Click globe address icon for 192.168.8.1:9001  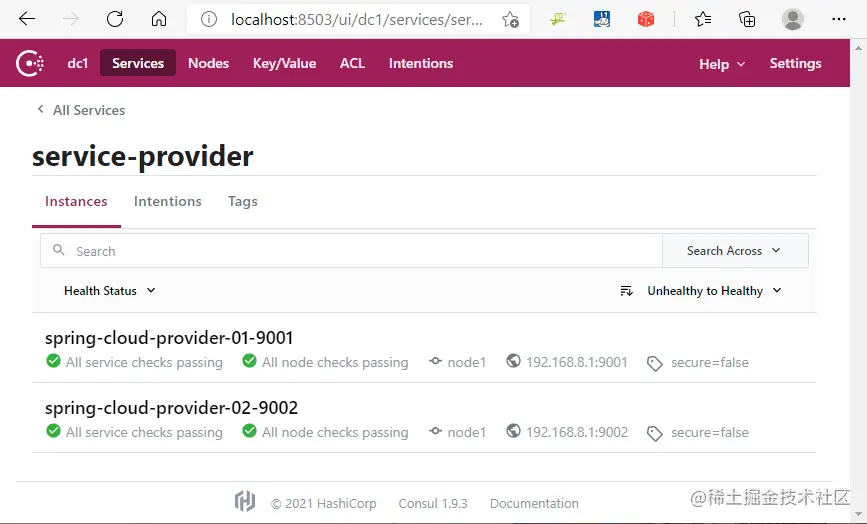[514, 361]
